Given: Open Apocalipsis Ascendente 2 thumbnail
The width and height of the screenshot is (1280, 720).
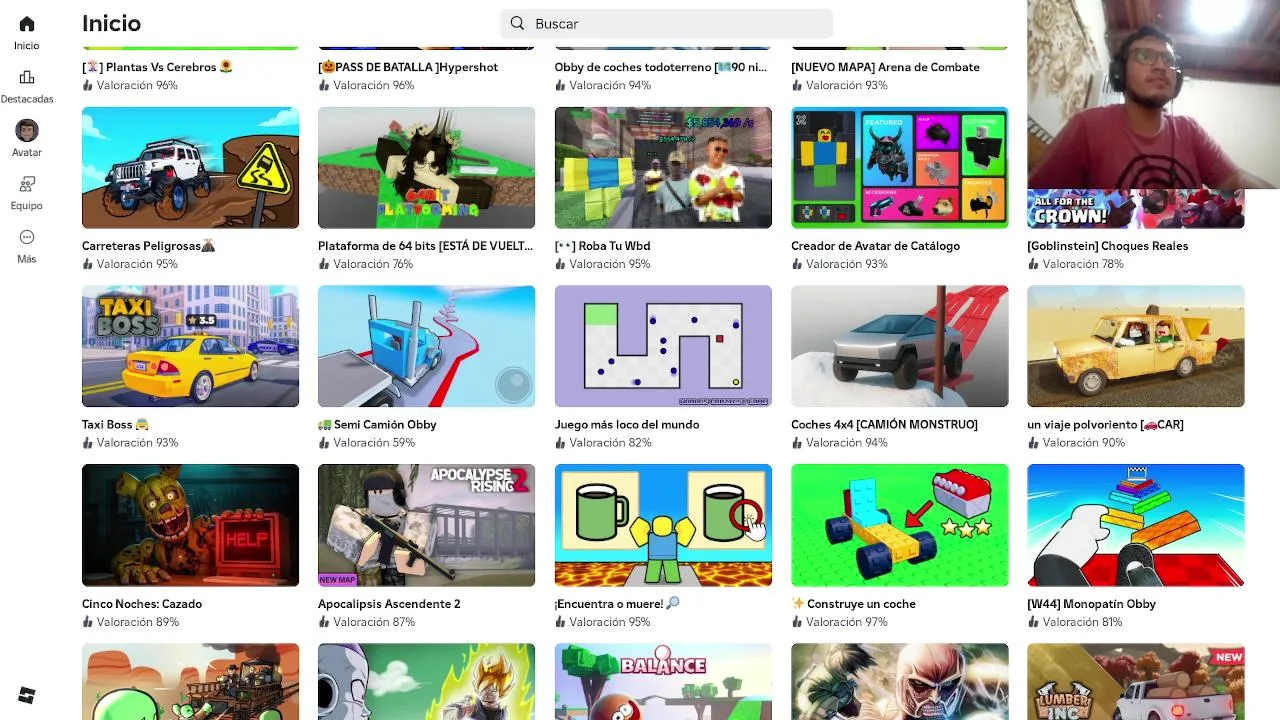Looking at the screenshot, I should (426, 525).
